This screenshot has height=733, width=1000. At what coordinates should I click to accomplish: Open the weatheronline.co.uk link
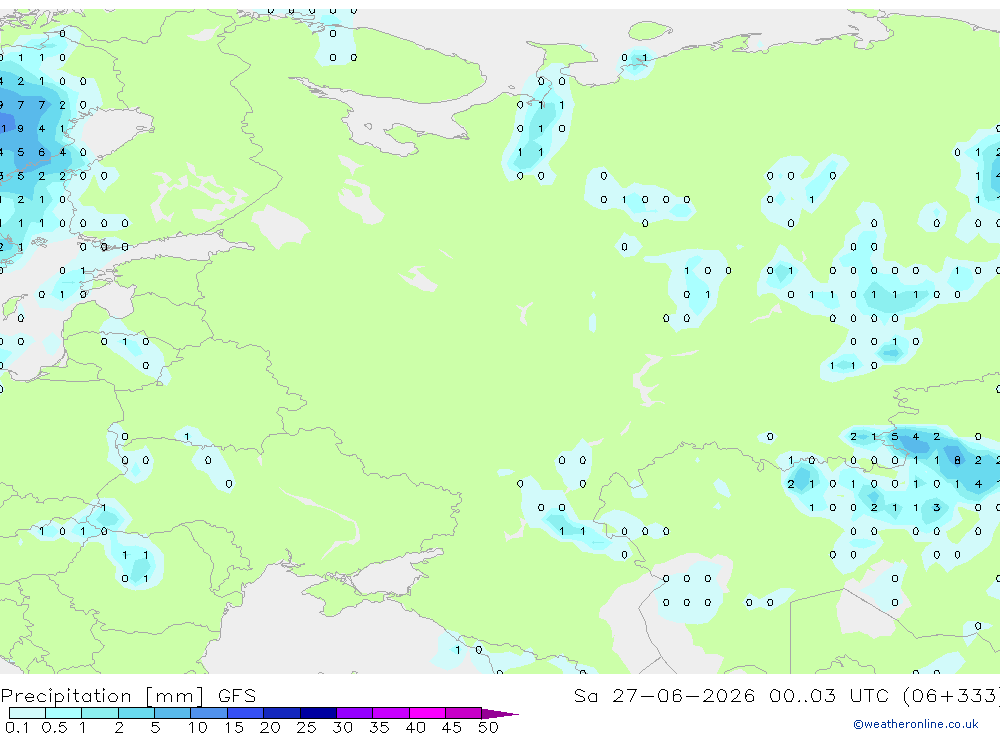tap(916, 724)
